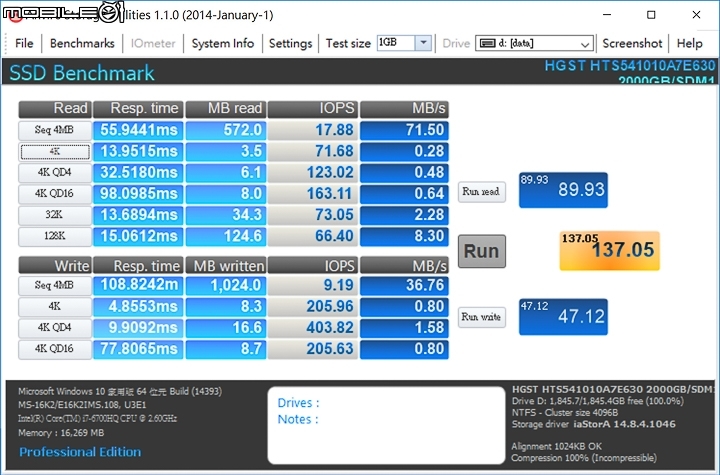Minimize the application window

pos(607,15)
